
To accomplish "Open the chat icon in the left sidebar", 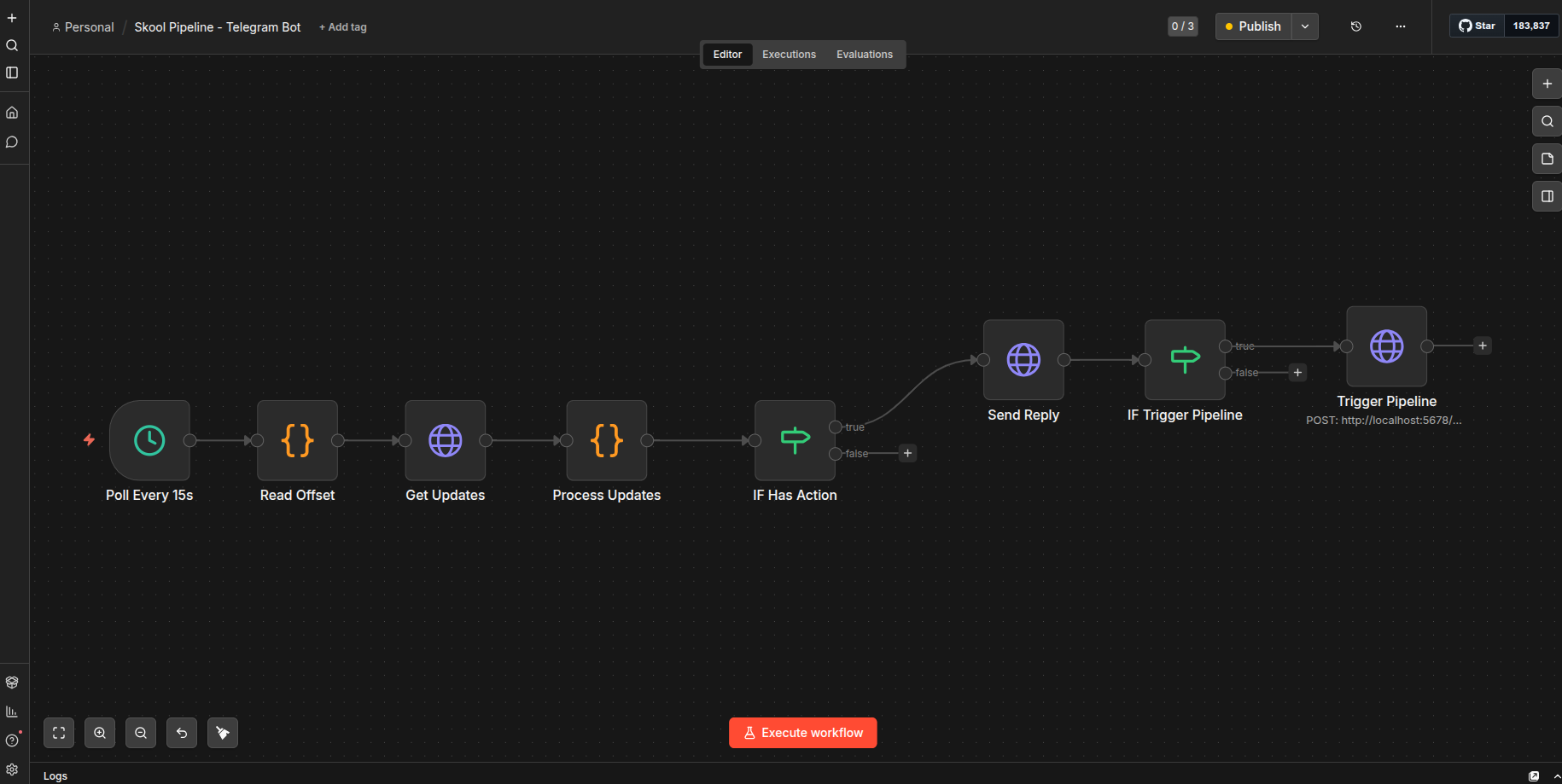I will pyautogui.click(x=12, y=142).
